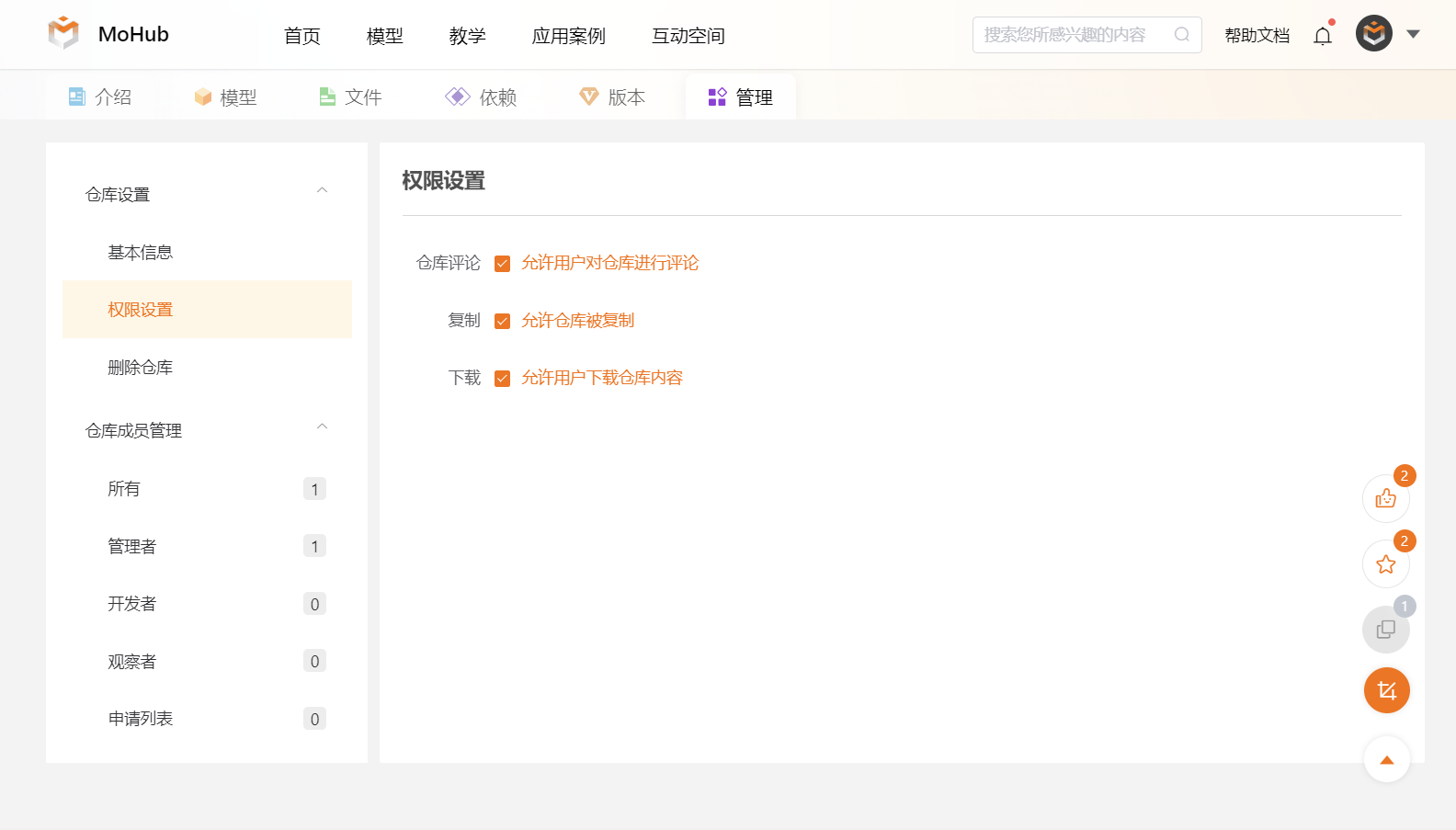
Task: Click the MoHub logo icon
Action: pyautogui.click(x=63, y=33)
